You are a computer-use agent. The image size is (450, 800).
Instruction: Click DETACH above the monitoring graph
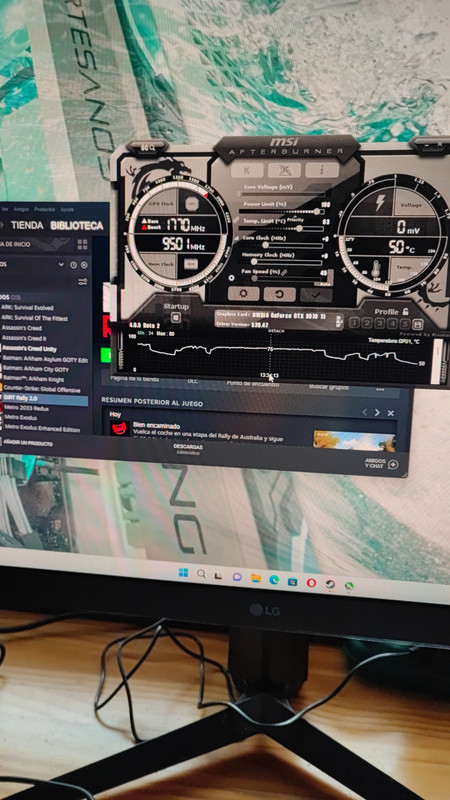(276, 332)
